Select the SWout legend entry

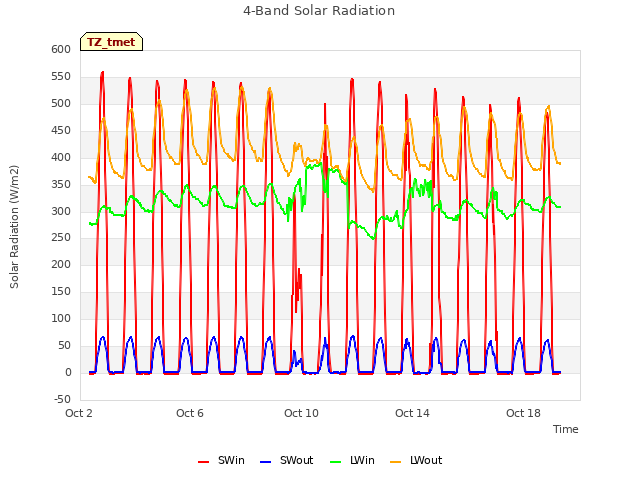coord(287,460)
